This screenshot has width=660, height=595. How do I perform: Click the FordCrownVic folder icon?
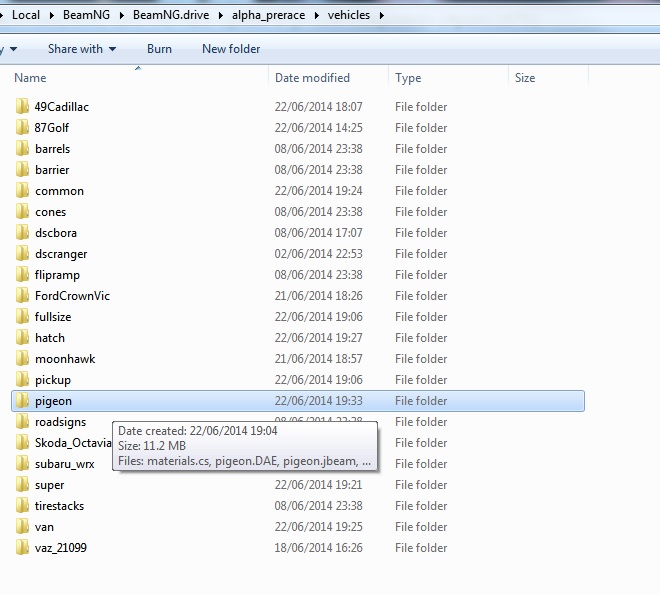pos(22,296)
